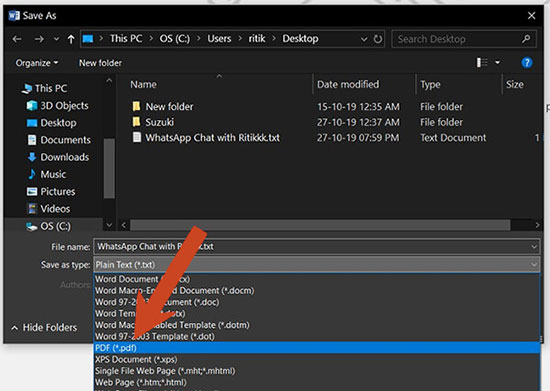The image size is (550, 391).
Task: Choose Word Macro-Enabled Template (*.dotm)
Action: tap(316, 325)
